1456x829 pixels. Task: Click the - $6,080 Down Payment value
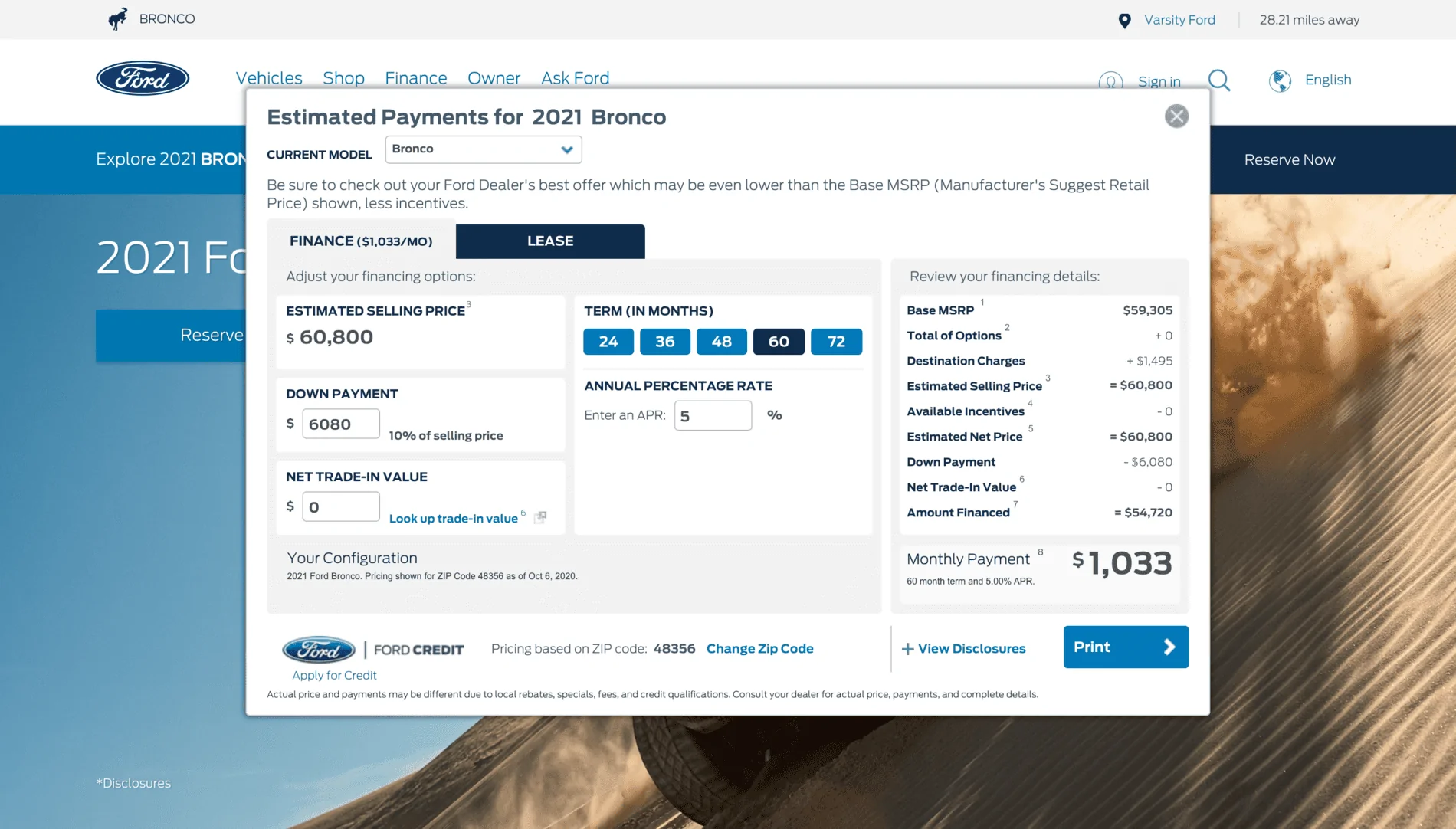(x=1148, y=462)
